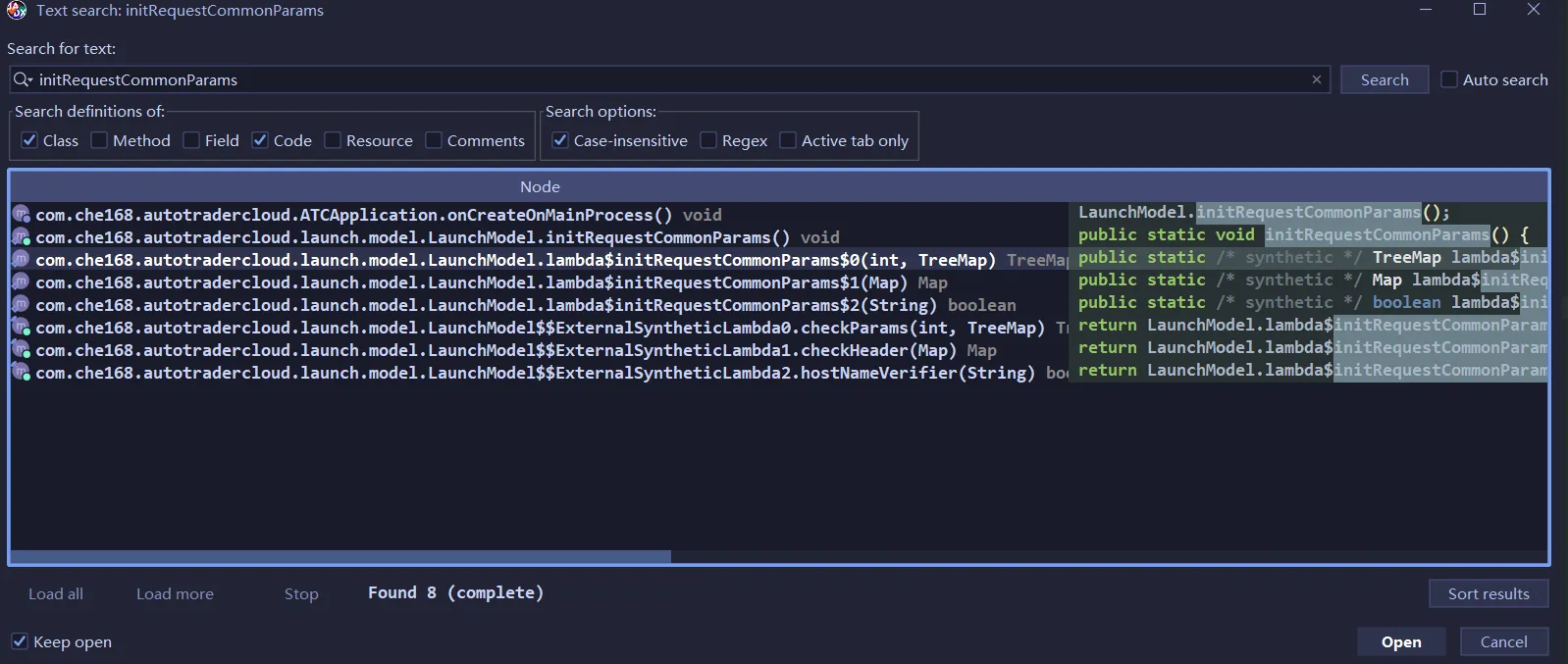Select ExternalSyntheticLambda2.hostNameVerifier(String) result
1568x664 pixels.
pos(540,373)
